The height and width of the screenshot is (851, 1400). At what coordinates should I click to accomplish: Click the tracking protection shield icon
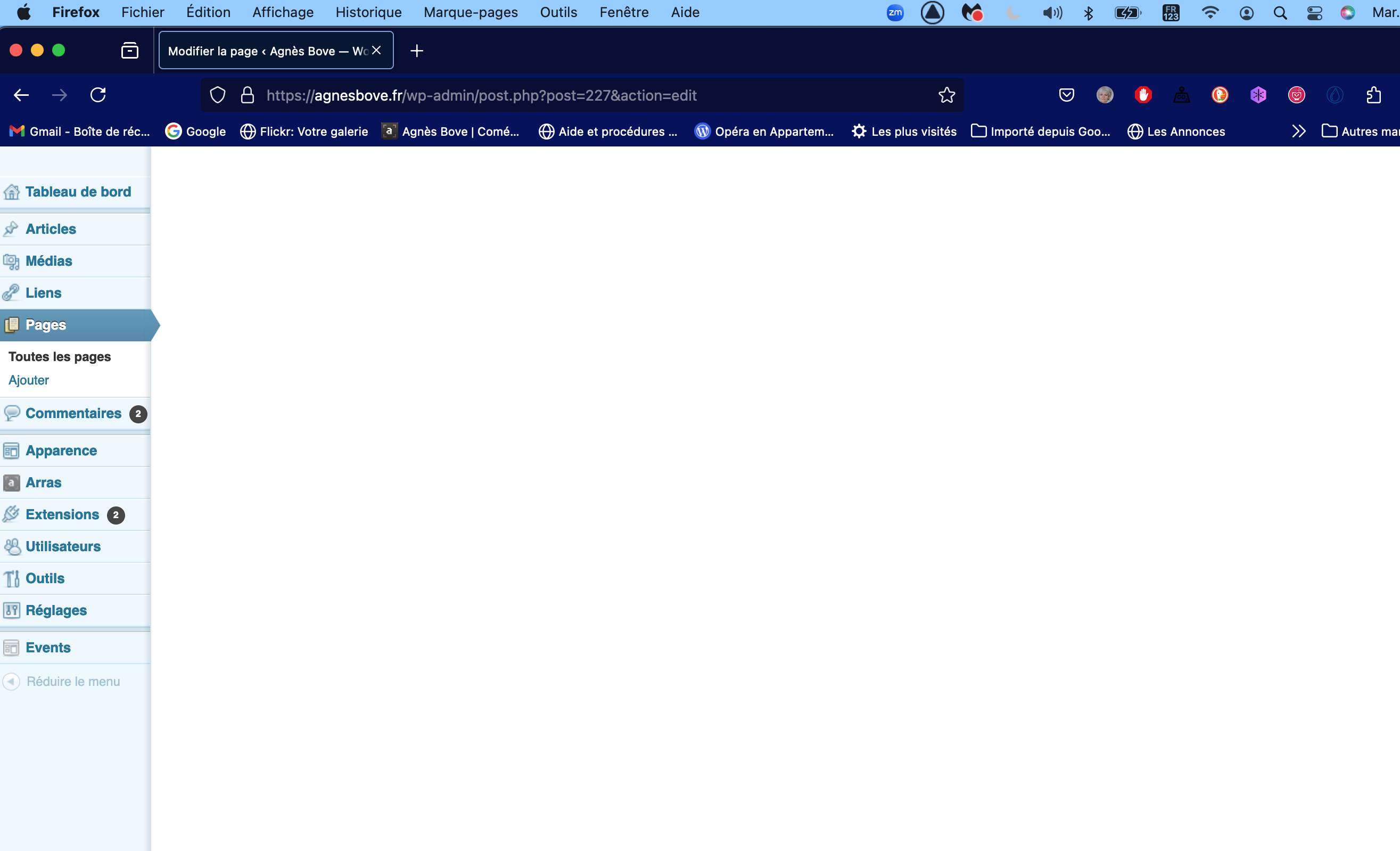218,95
